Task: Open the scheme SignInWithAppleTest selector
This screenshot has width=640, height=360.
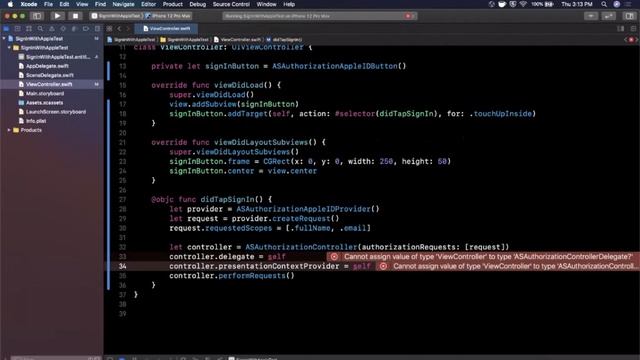Action: 116,16
